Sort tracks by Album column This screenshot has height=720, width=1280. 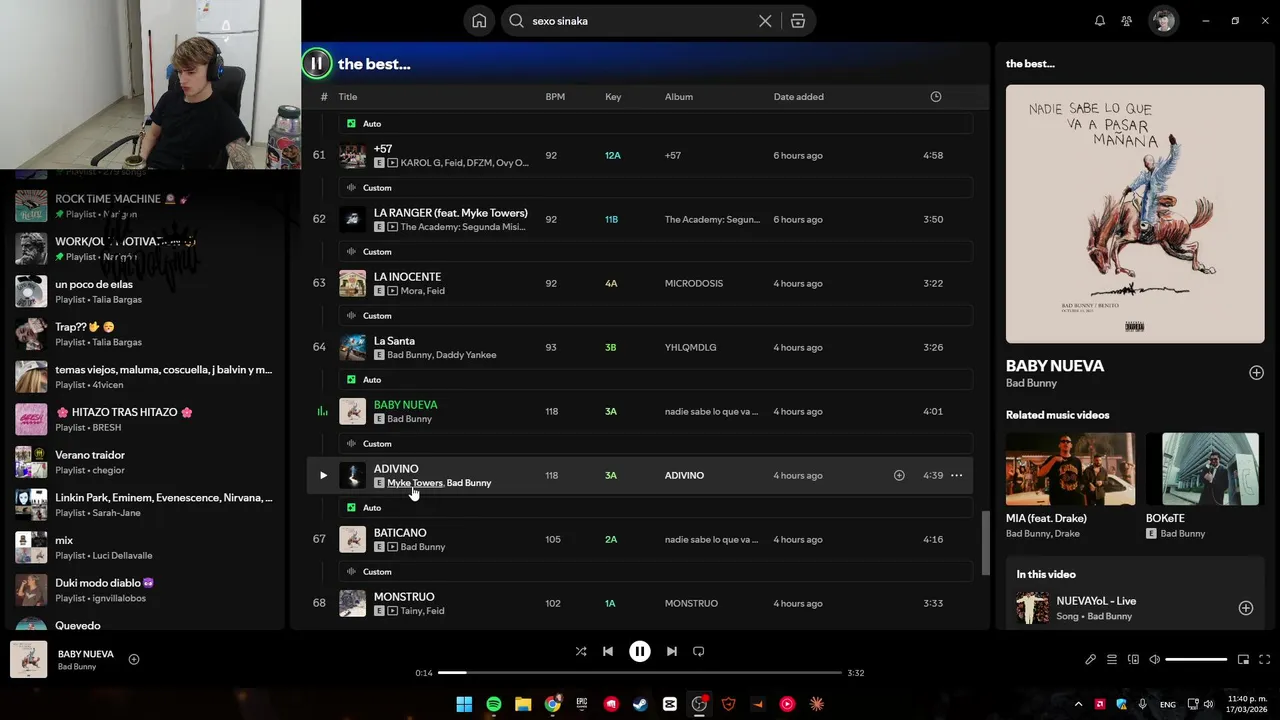[679, 97]
